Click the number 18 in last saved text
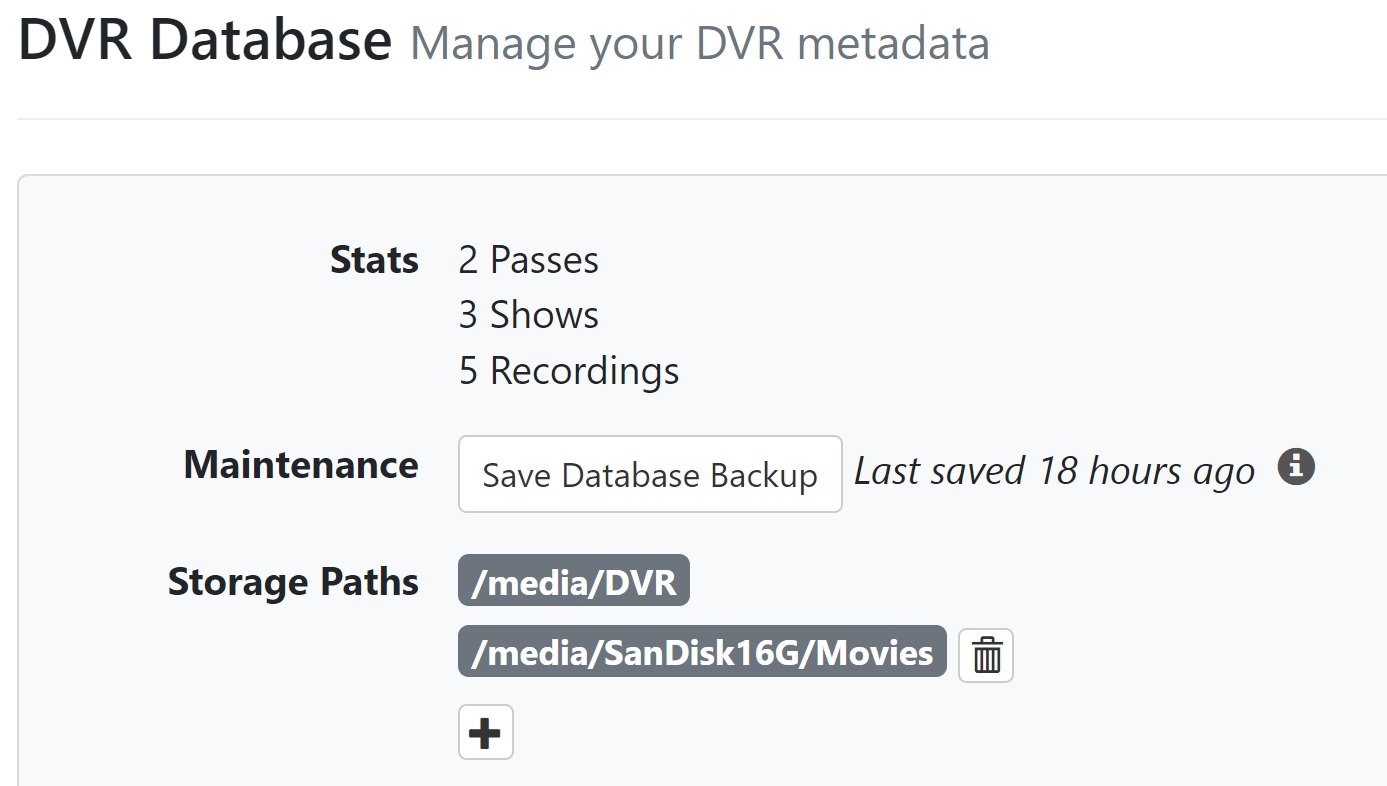Image resolution: width=1387 pixels, height=786 pixels. (x=1056, y=470)
